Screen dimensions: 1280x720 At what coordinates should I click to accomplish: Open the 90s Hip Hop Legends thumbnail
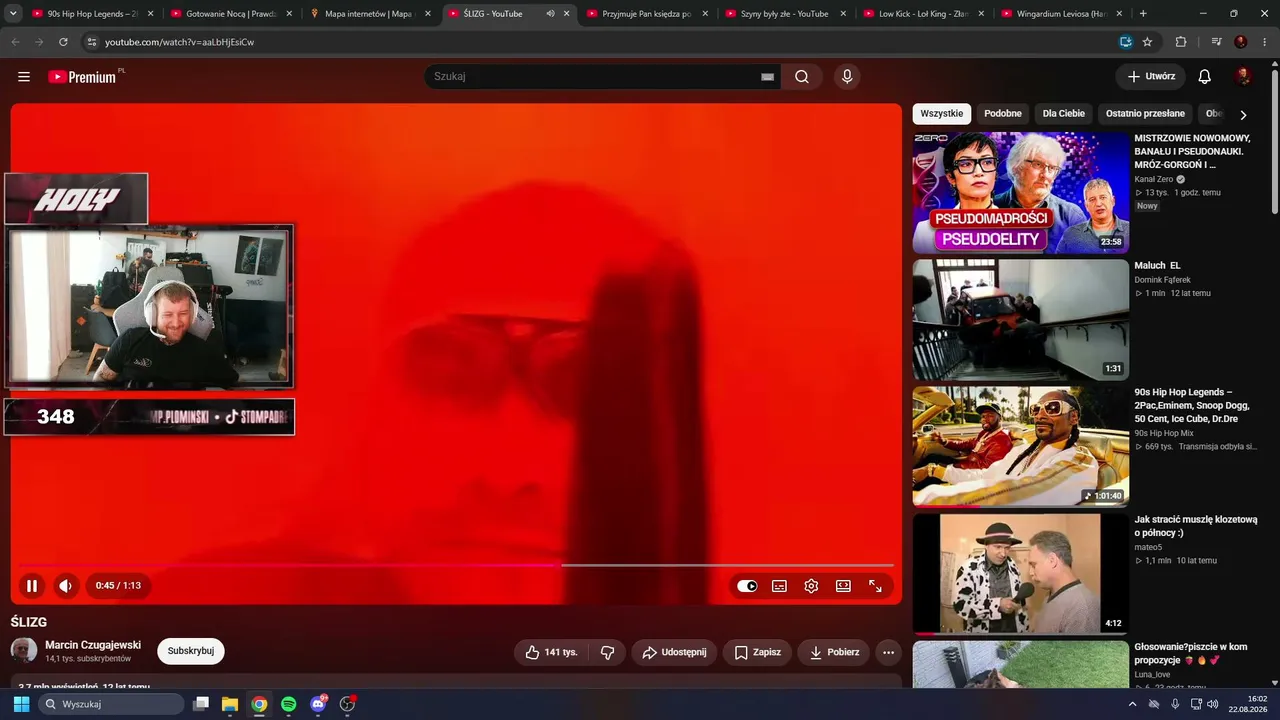coord(1020,447)
